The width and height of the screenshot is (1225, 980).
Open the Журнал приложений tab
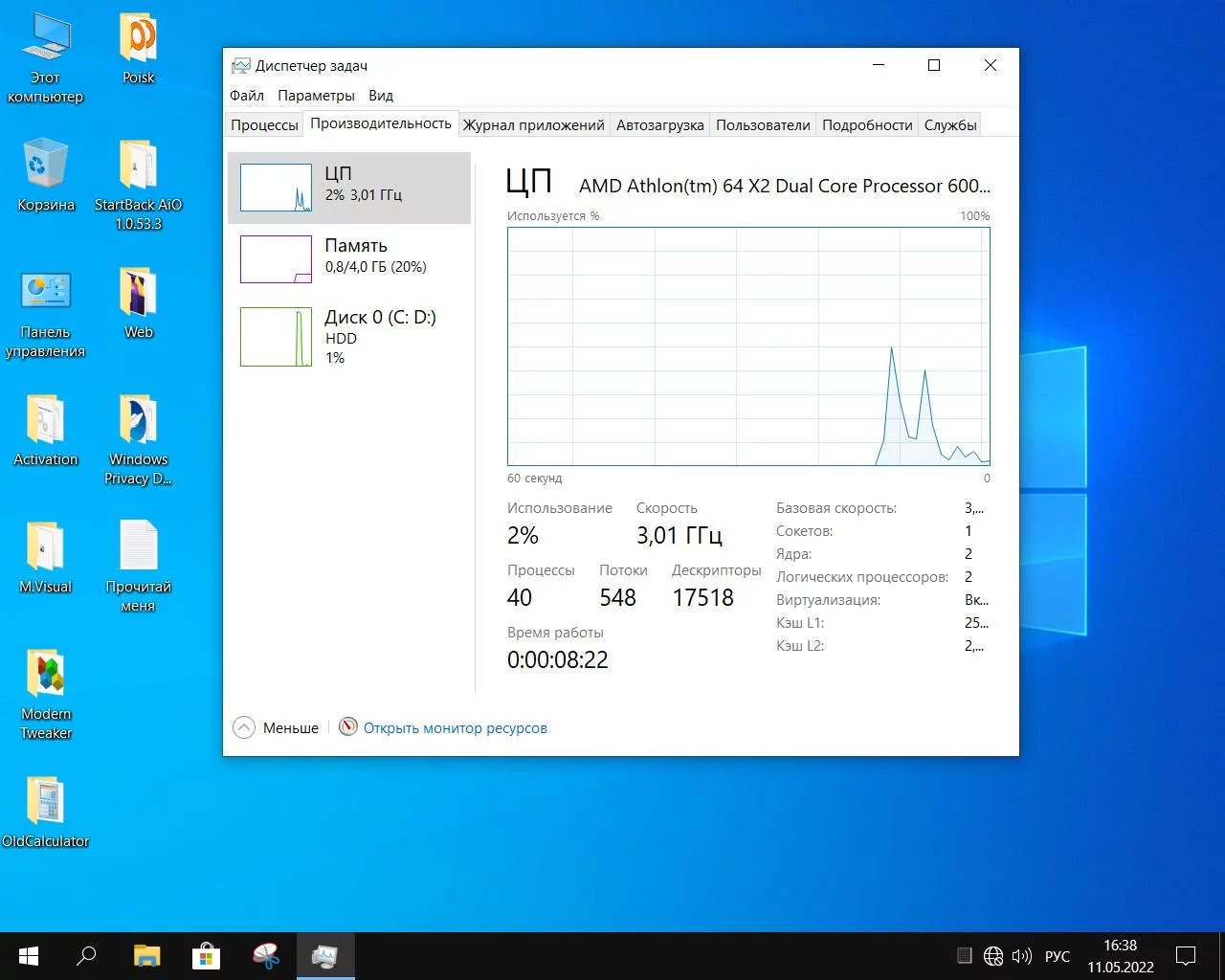(533, 125)
